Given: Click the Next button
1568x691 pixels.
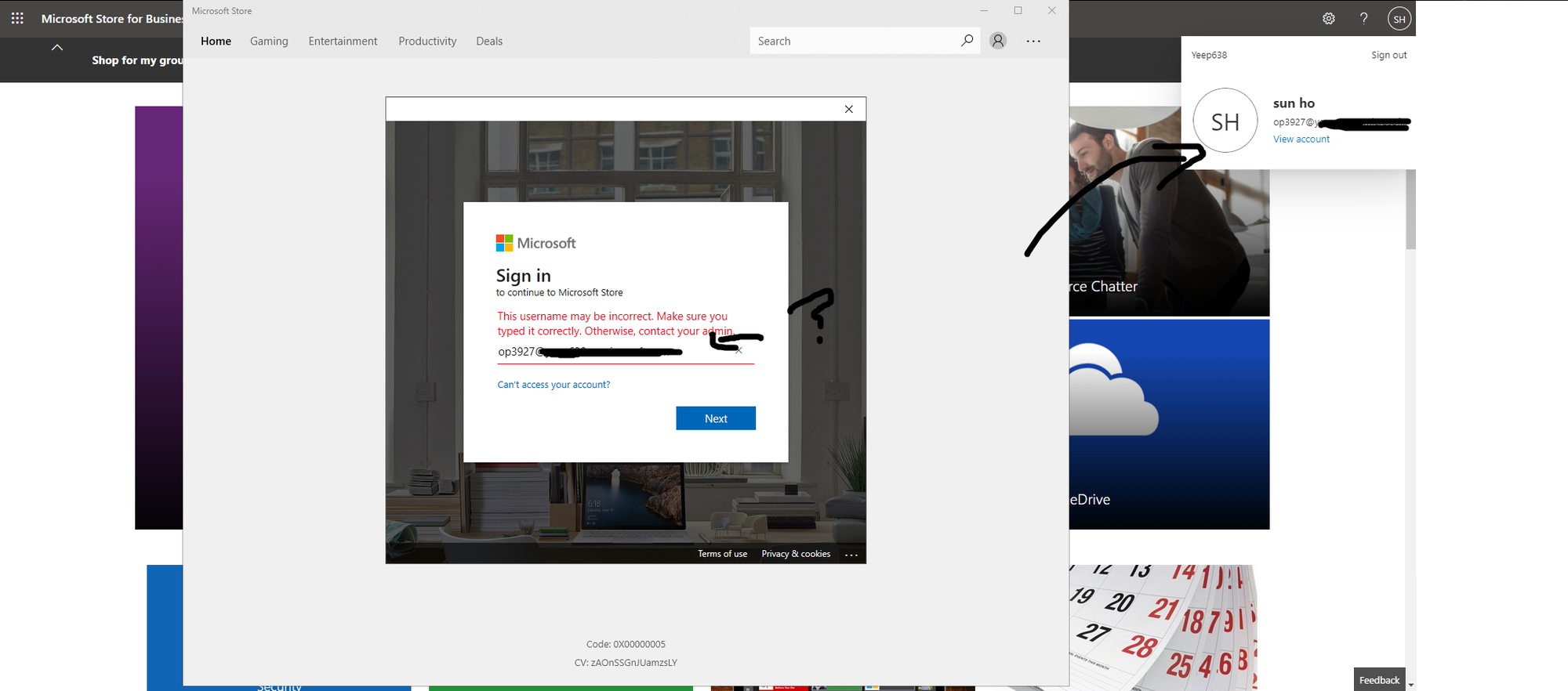Looking at the screenshot, I should point(716,418).
